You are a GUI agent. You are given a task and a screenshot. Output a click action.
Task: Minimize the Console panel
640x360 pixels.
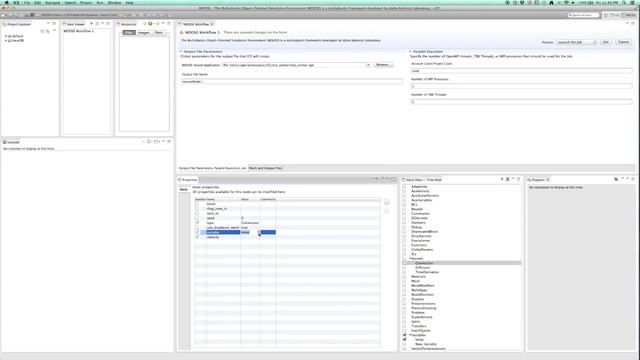[x=164, y=141]
